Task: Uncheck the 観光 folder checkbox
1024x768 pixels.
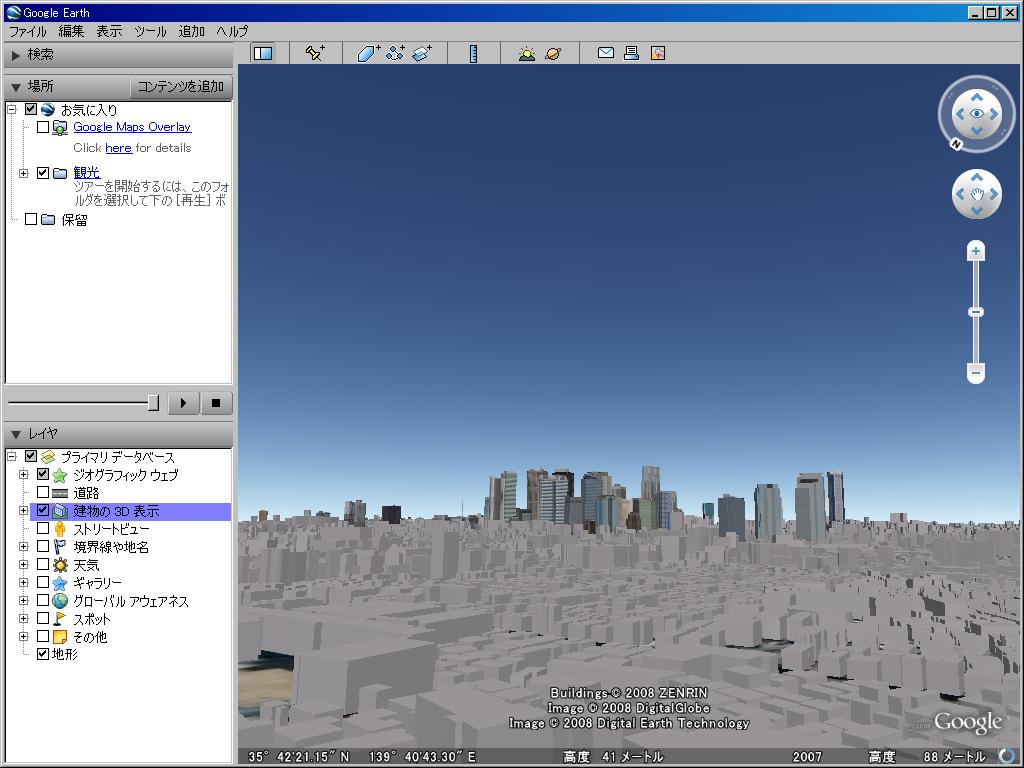Action: coord(43,172)
